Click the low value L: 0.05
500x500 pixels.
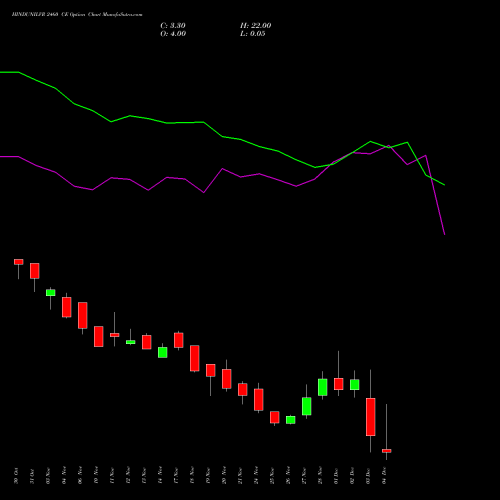pos(253,34)
